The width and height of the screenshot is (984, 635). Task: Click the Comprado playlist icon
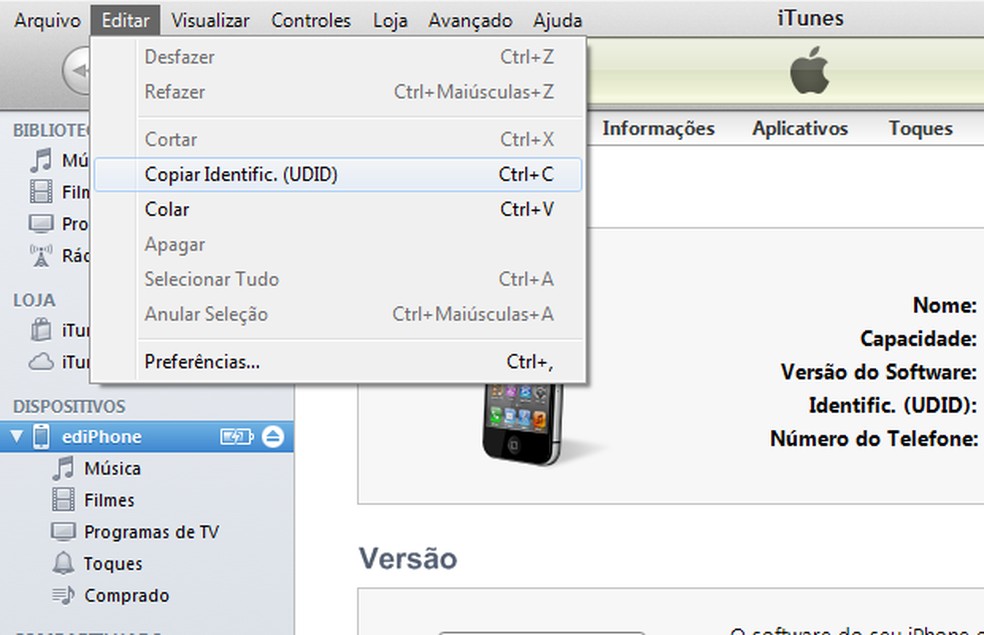click(x=63, y=595)
